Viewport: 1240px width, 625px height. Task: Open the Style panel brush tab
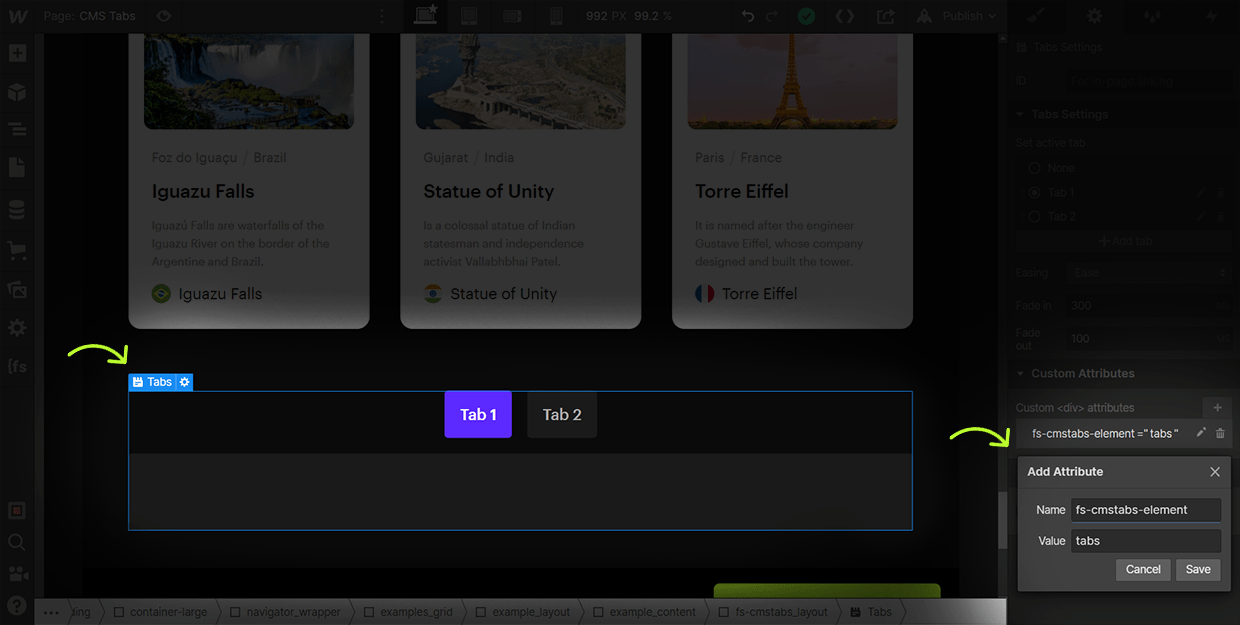coord(1034,16)
